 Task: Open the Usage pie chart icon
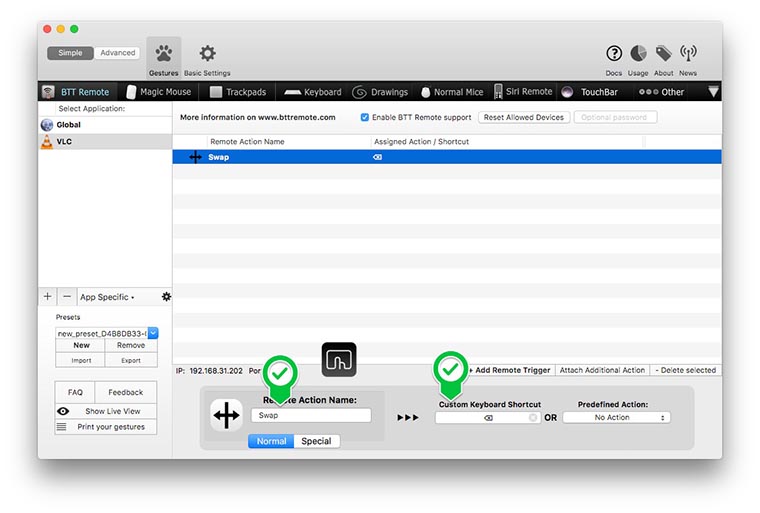pyautogui.click(x=638, y=53)
